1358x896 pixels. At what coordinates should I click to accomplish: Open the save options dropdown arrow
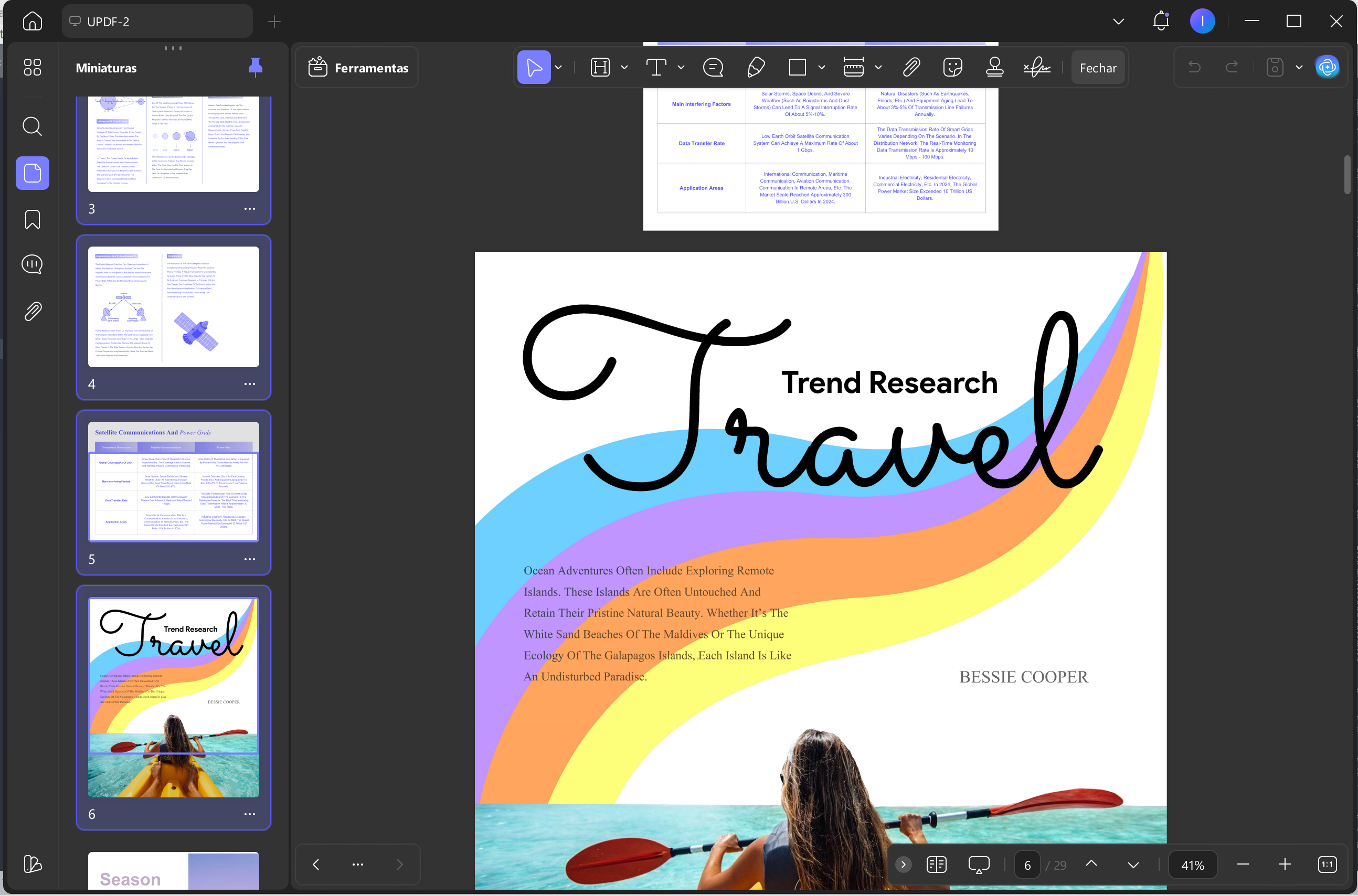tap(1299, 68)
